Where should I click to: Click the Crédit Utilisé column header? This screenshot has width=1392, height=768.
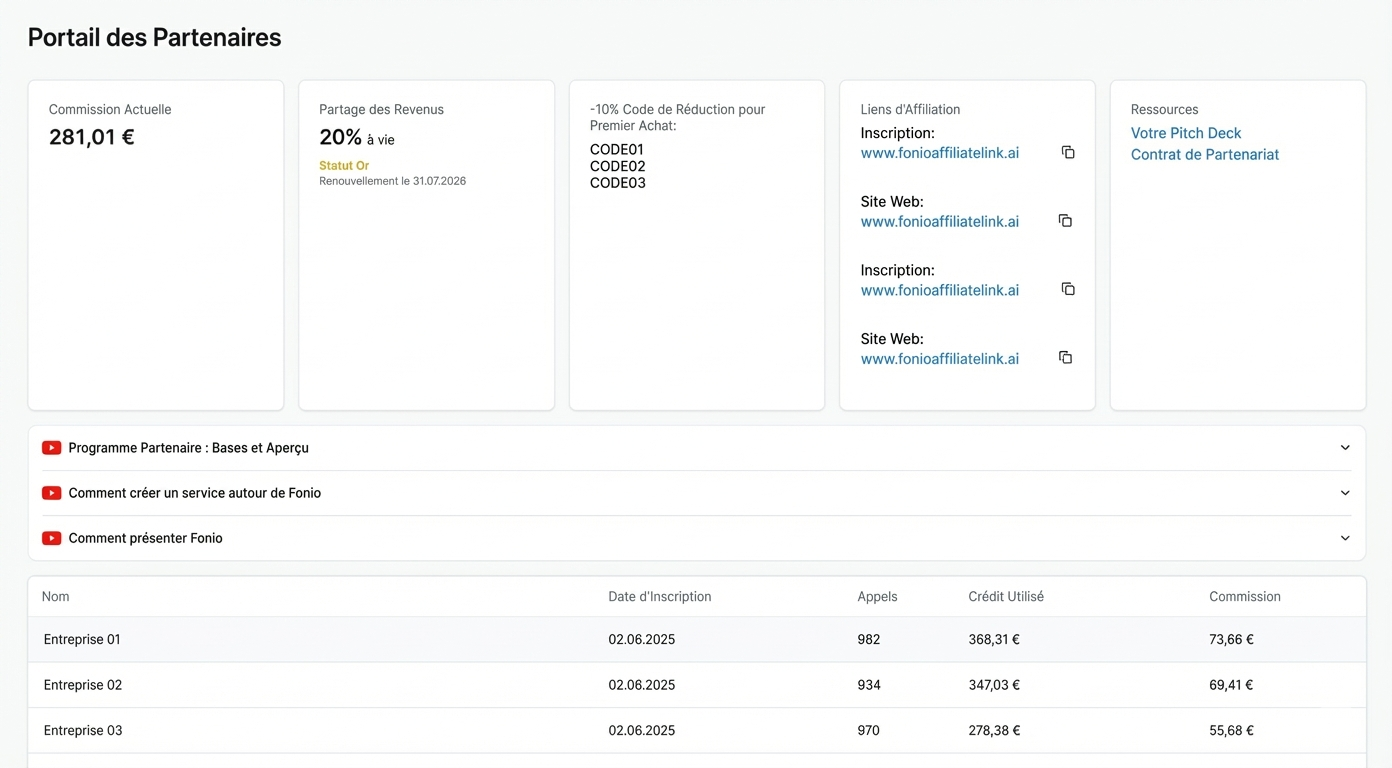pos(1006,596)
